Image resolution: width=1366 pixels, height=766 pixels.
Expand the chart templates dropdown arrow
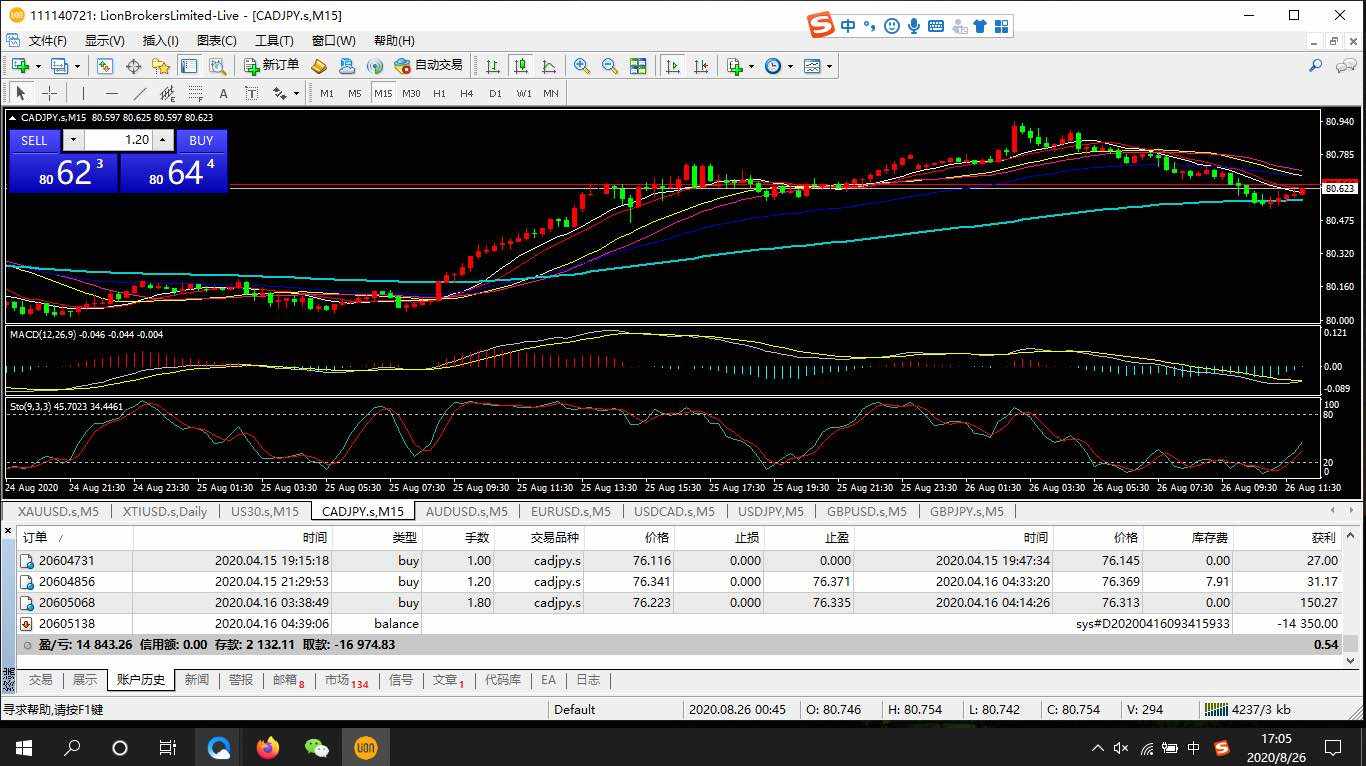[829, 67]
